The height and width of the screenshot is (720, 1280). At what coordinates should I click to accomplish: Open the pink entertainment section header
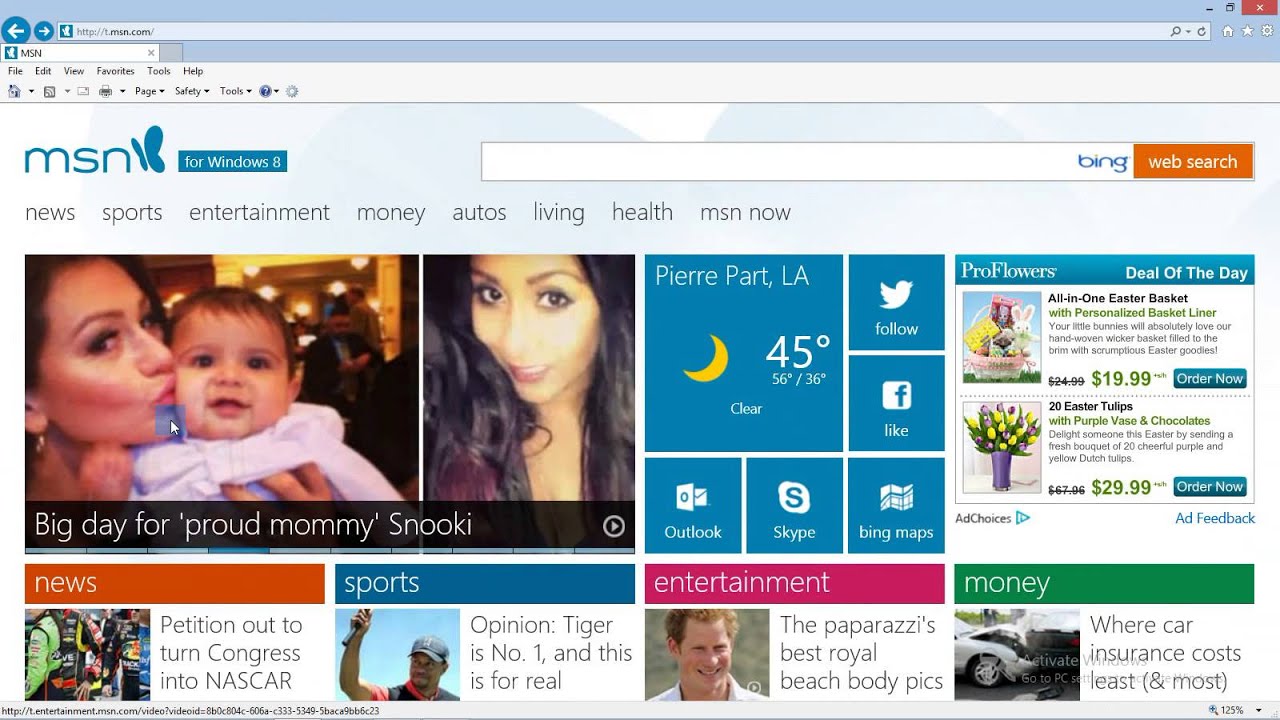[x=794, y=583]
